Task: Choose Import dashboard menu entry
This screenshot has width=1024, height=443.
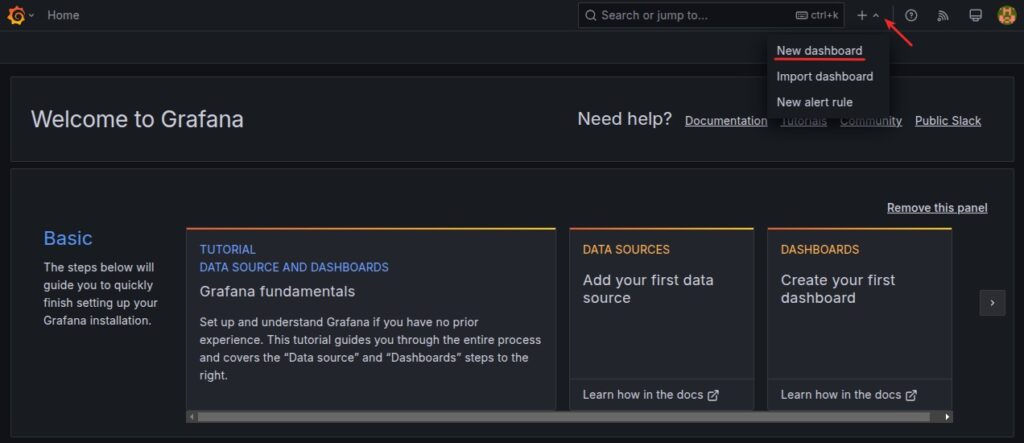Action: click(824, 77)
